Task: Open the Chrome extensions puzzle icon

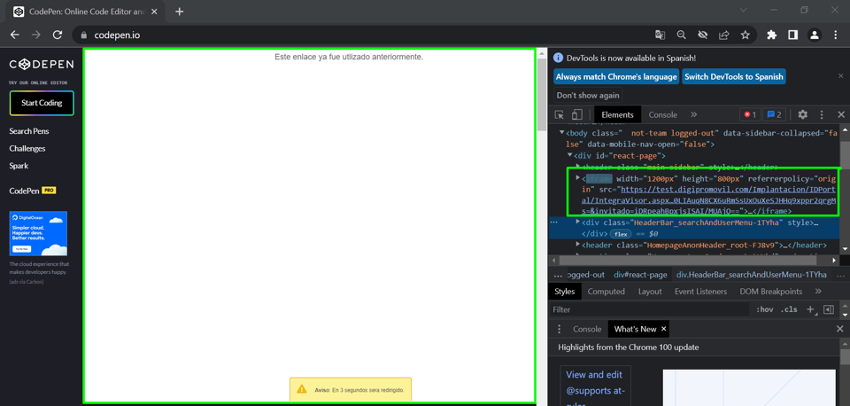Action: [x=771, y=35]
